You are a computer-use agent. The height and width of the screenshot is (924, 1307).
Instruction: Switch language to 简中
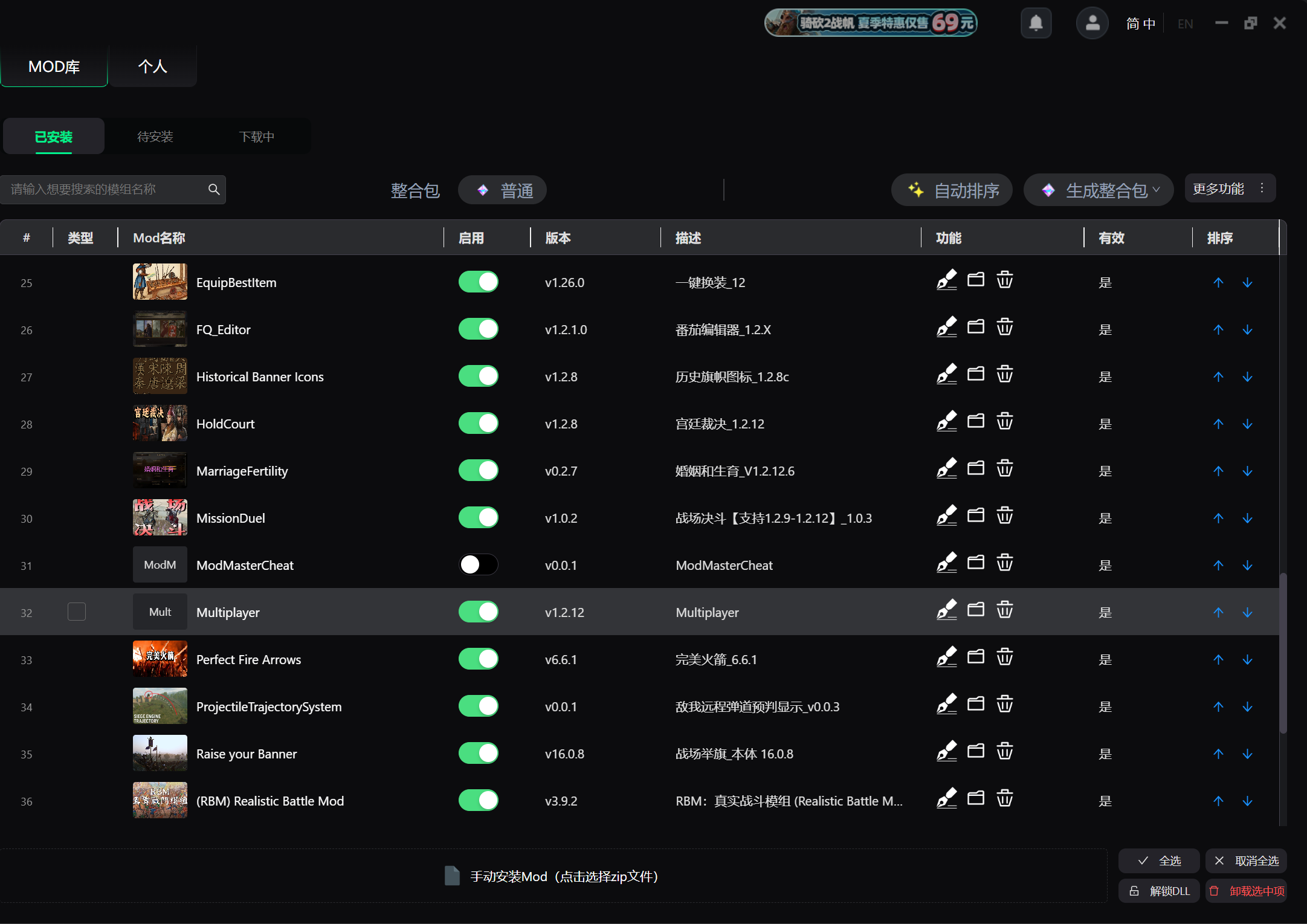click(x=1140, y=24)
